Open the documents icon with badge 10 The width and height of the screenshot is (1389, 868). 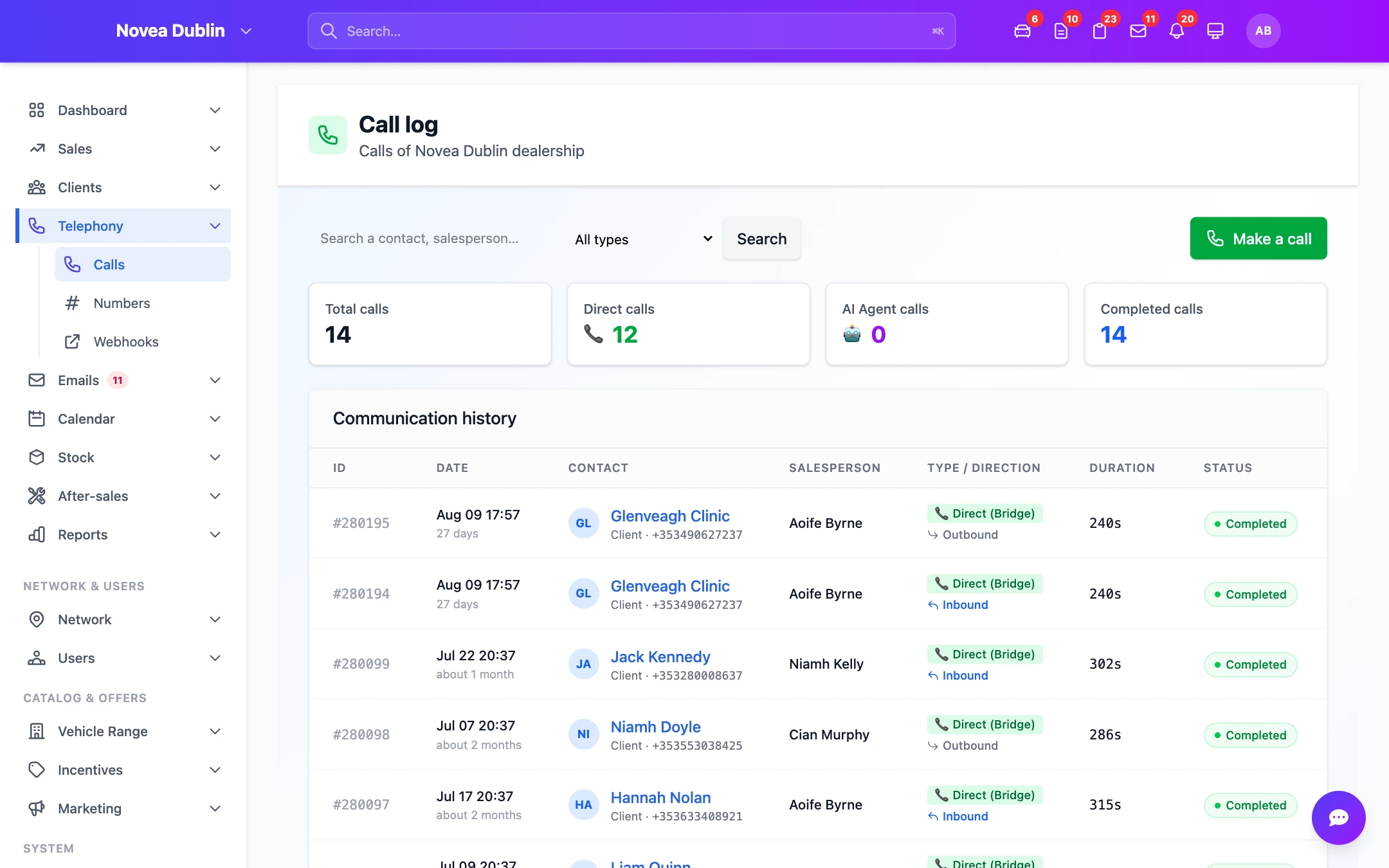[x=1061, y=31]
